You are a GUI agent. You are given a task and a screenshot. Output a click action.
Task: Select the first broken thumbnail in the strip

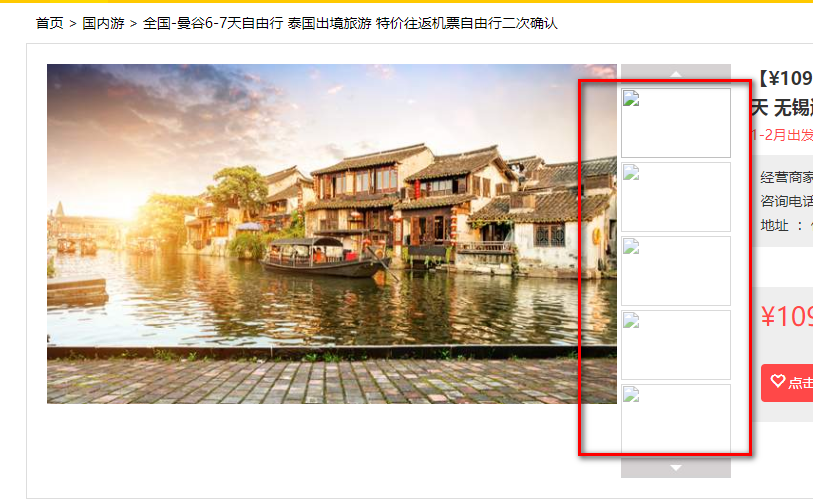[x=676, y=123]
